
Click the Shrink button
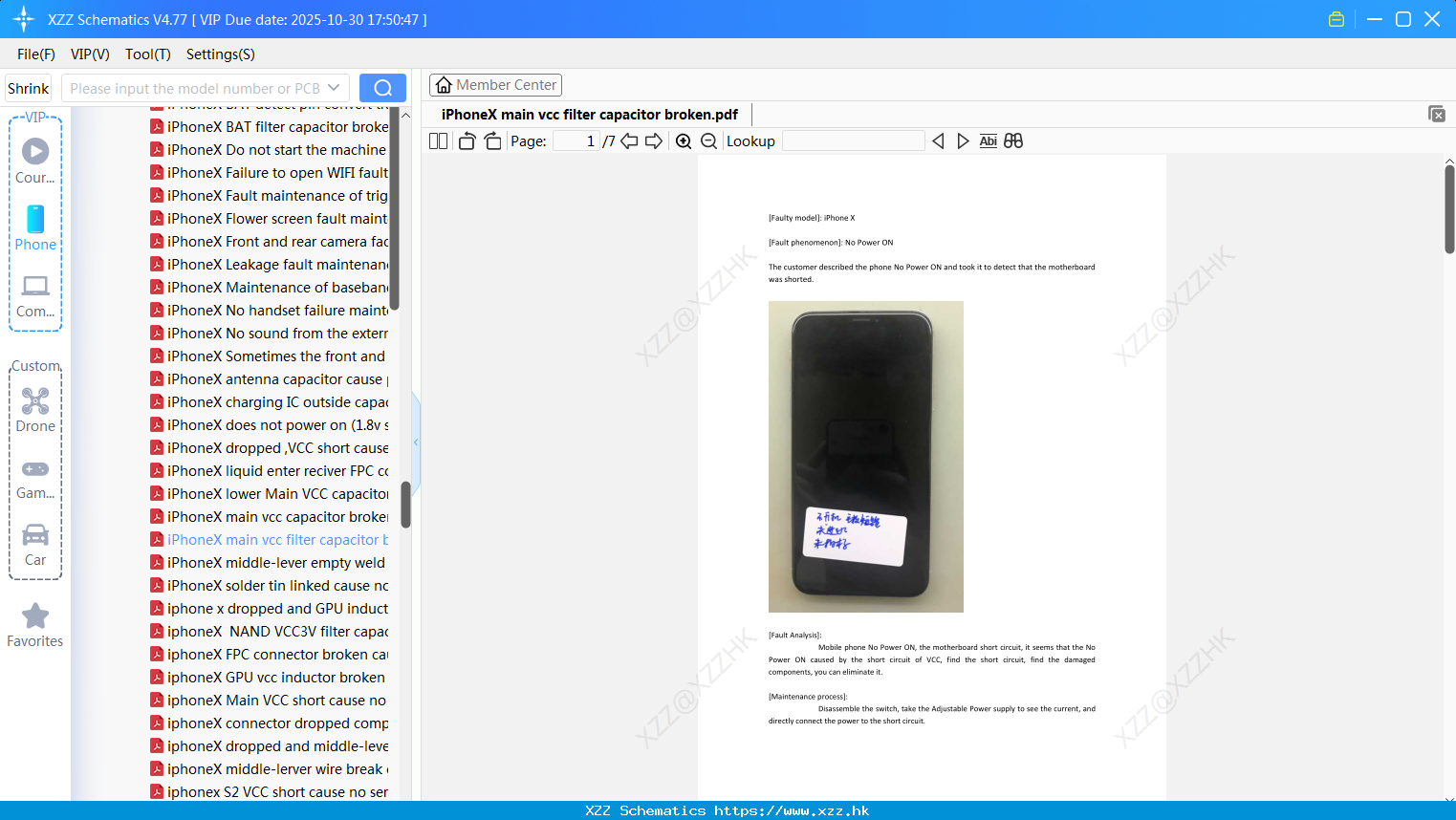29,88
